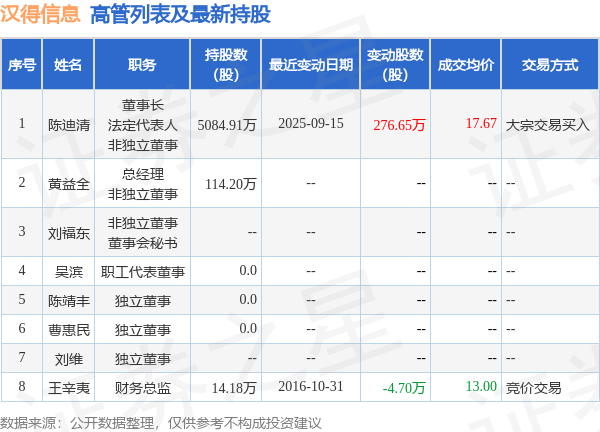Select the 最近变动日期 column header
The image size is (600, 432).
pos(311,65)
